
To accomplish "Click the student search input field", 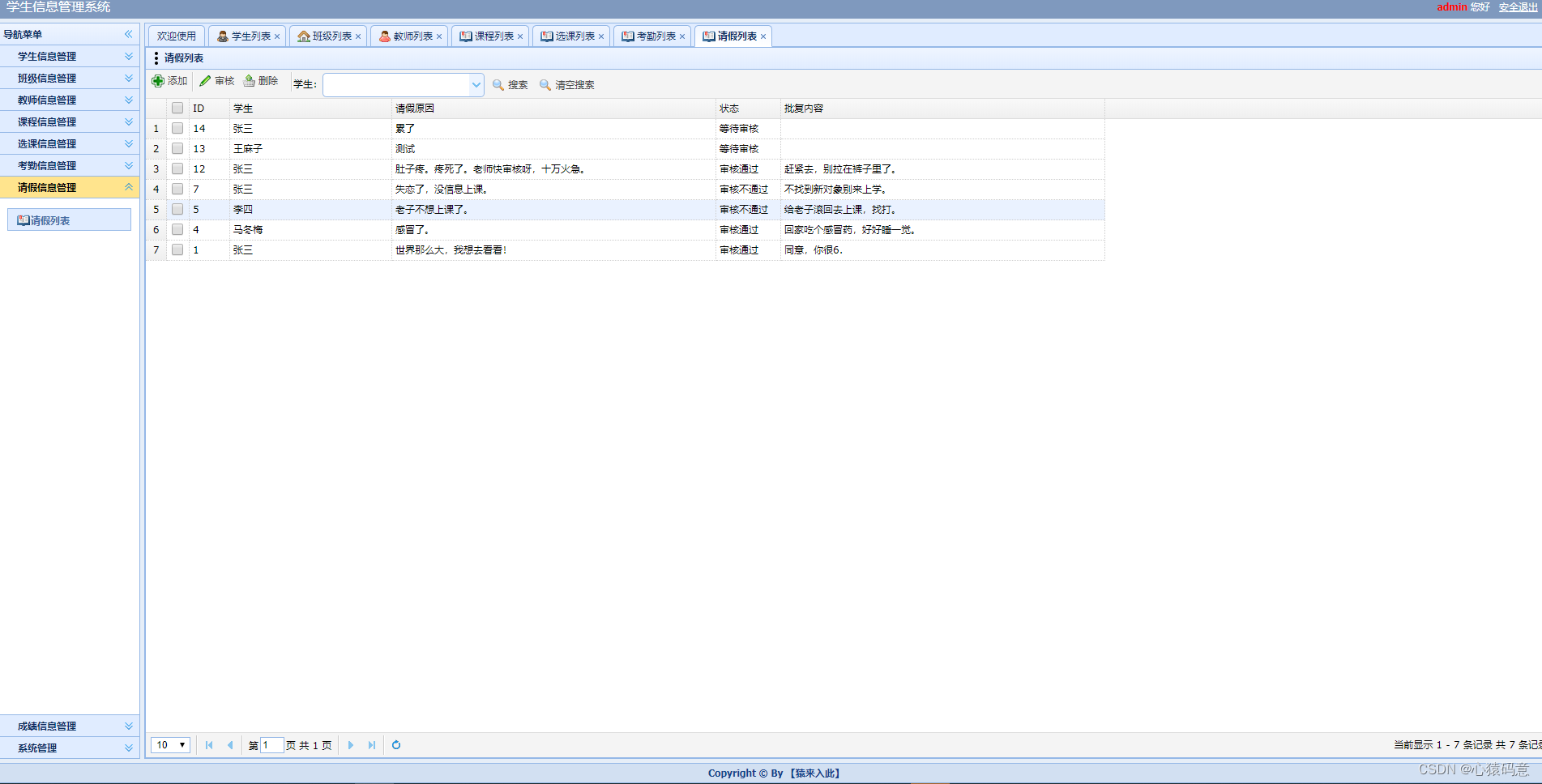I will pos(396,85).
